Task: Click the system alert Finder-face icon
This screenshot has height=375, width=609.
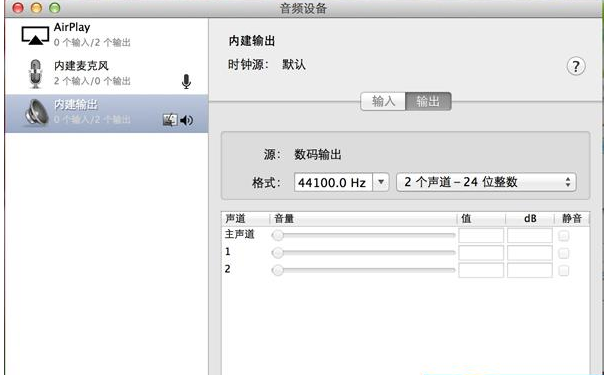Action: click(170, 120)
